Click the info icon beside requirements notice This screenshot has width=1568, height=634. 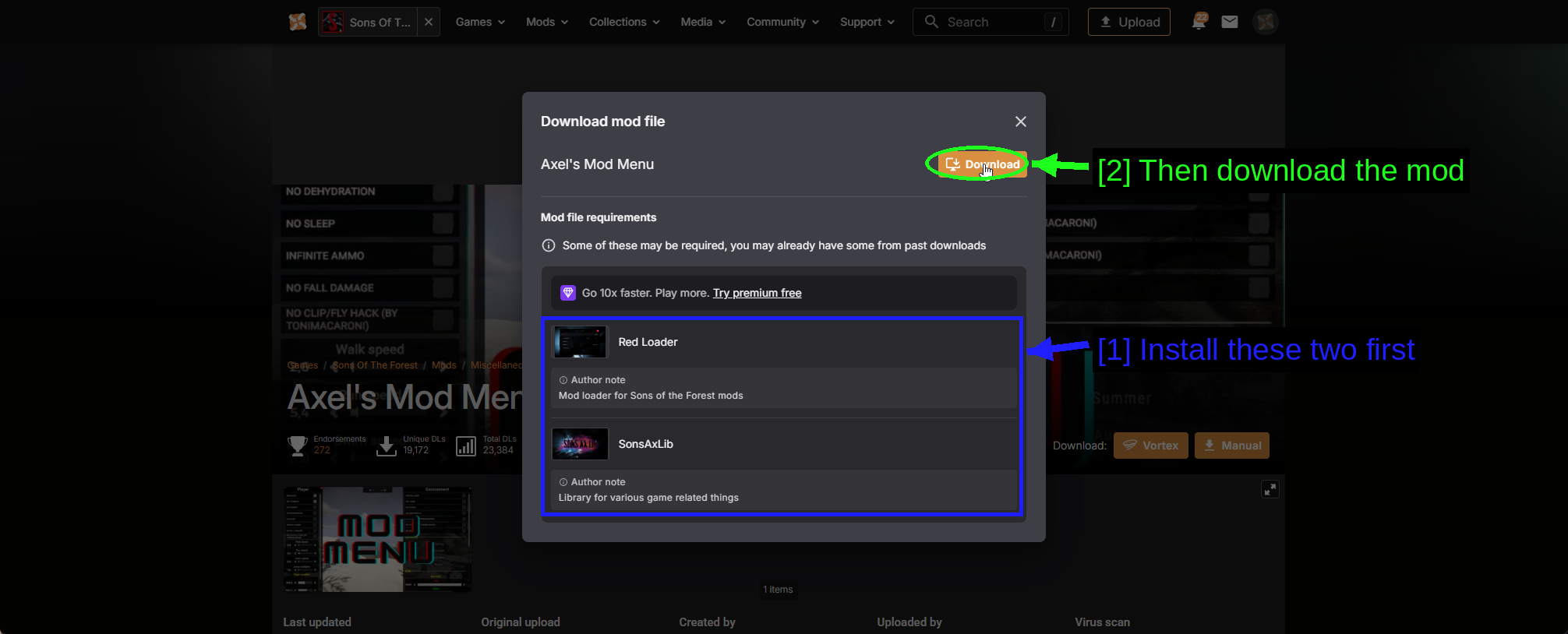(549, 245)
